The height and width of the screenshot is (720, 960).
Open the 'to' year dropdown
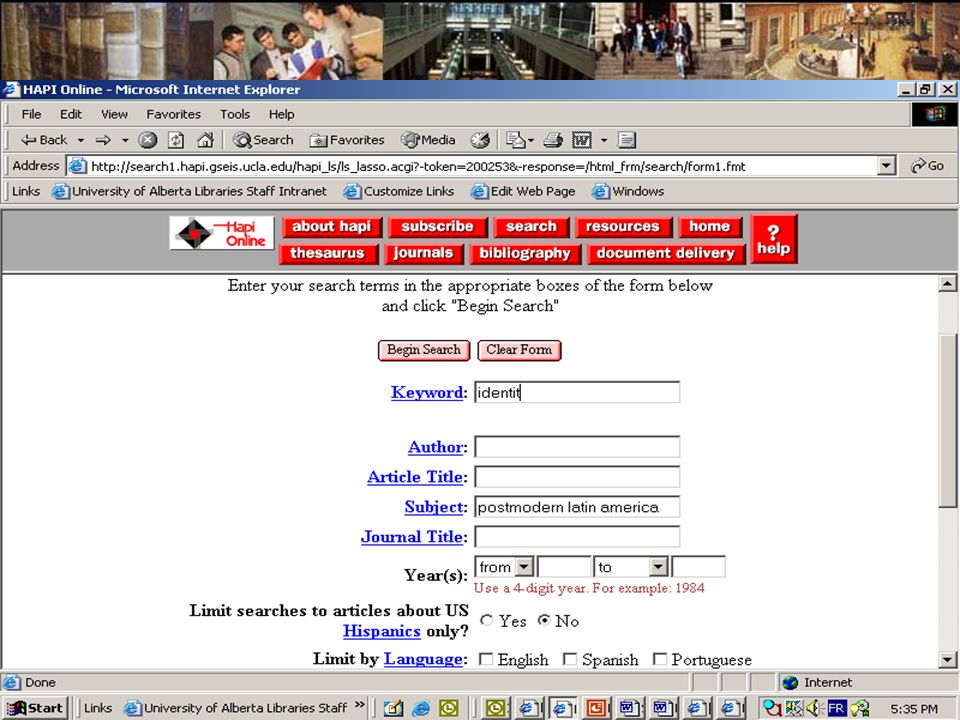pos(658,567)
